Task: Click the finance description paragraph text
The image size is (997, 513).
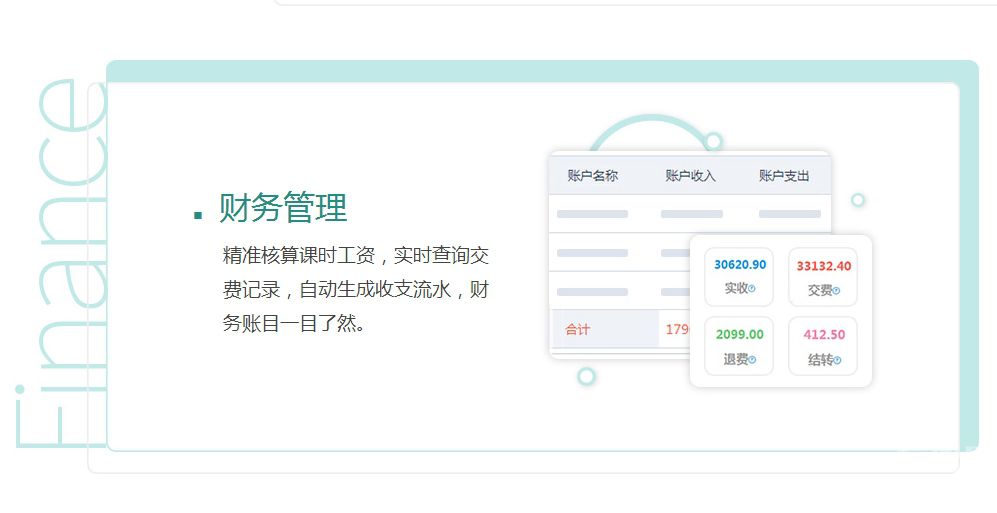Action: coord(355,289)
